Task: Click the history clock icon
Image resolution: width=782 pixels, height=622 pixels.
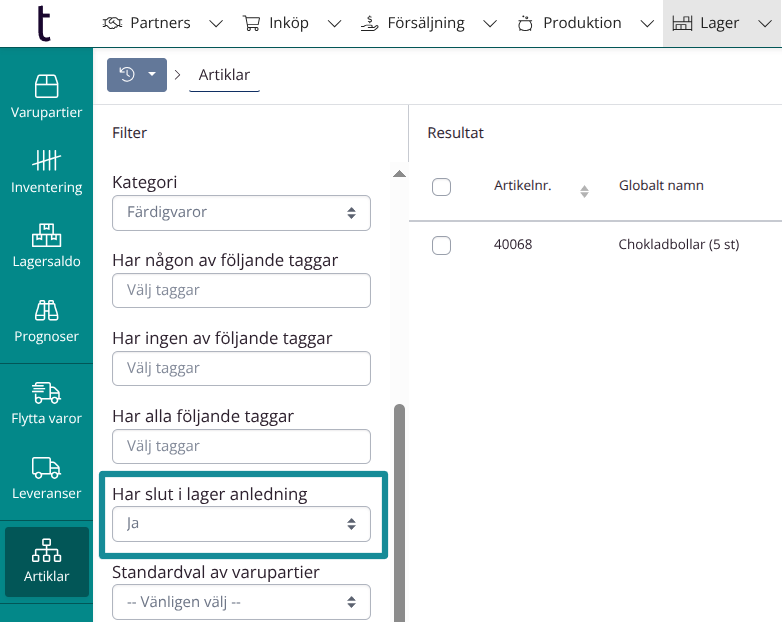Action: [x=127, y=74]
